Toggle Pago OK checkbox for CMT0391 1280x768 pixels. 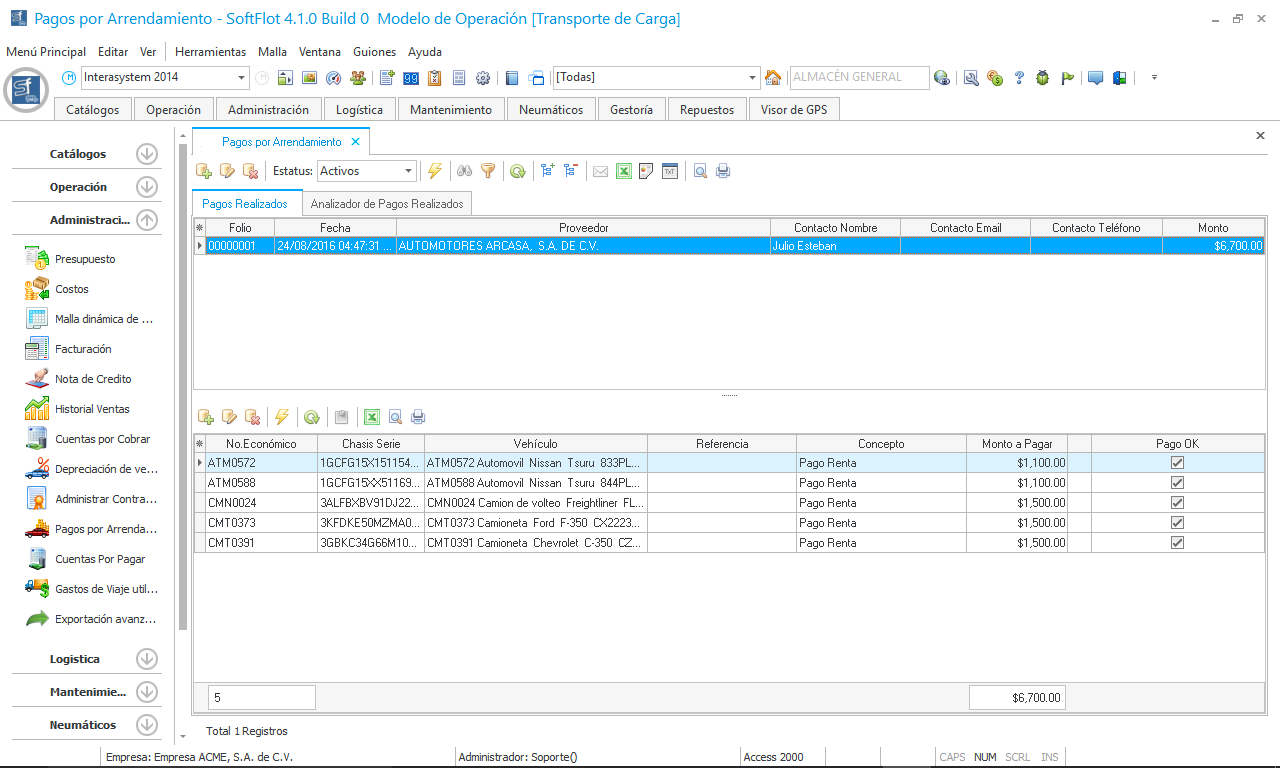click(x=1177, y=543)
